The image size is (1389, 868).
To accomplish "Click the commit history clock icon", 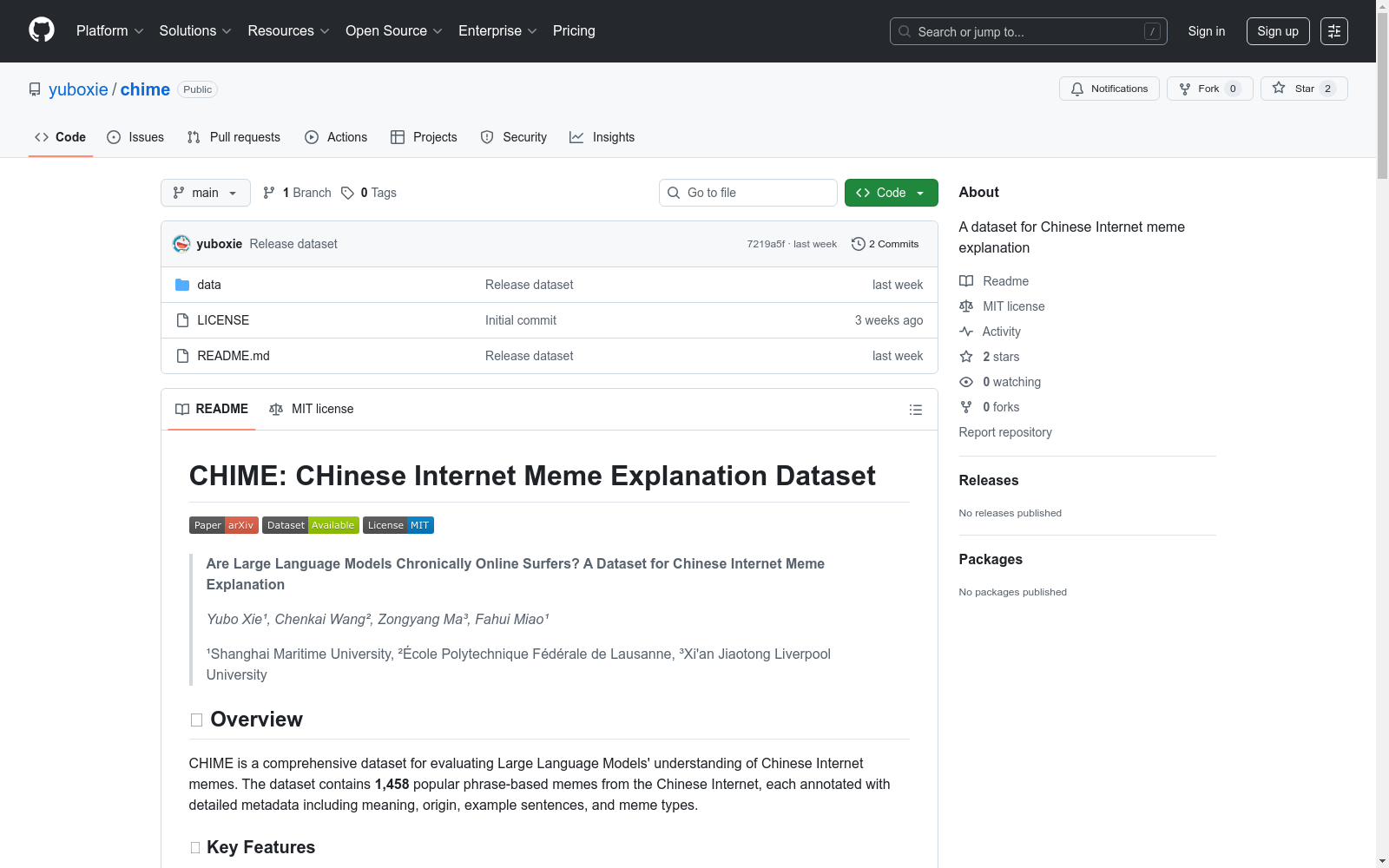I will (x=859, y=244).
